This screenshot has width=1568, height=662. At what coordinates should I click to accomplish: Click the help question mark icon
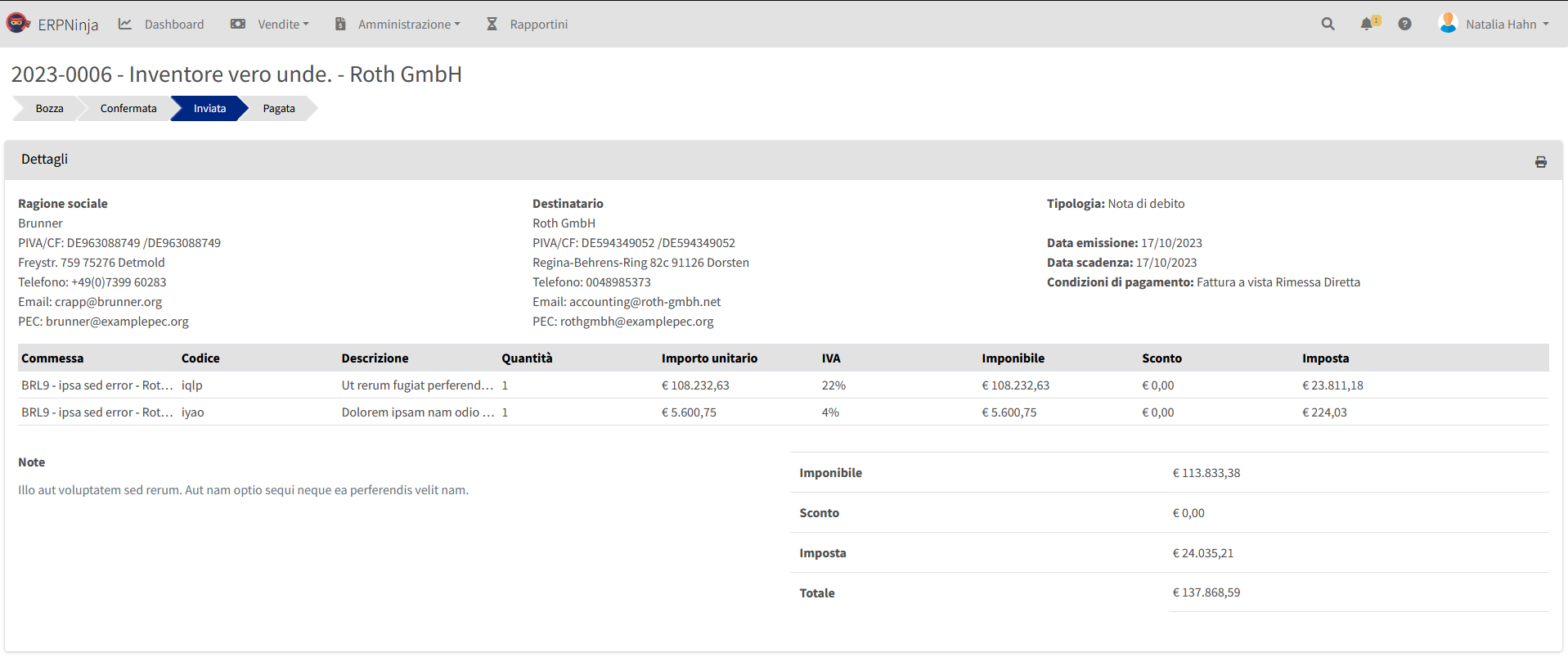click(x=1404, y=25)
